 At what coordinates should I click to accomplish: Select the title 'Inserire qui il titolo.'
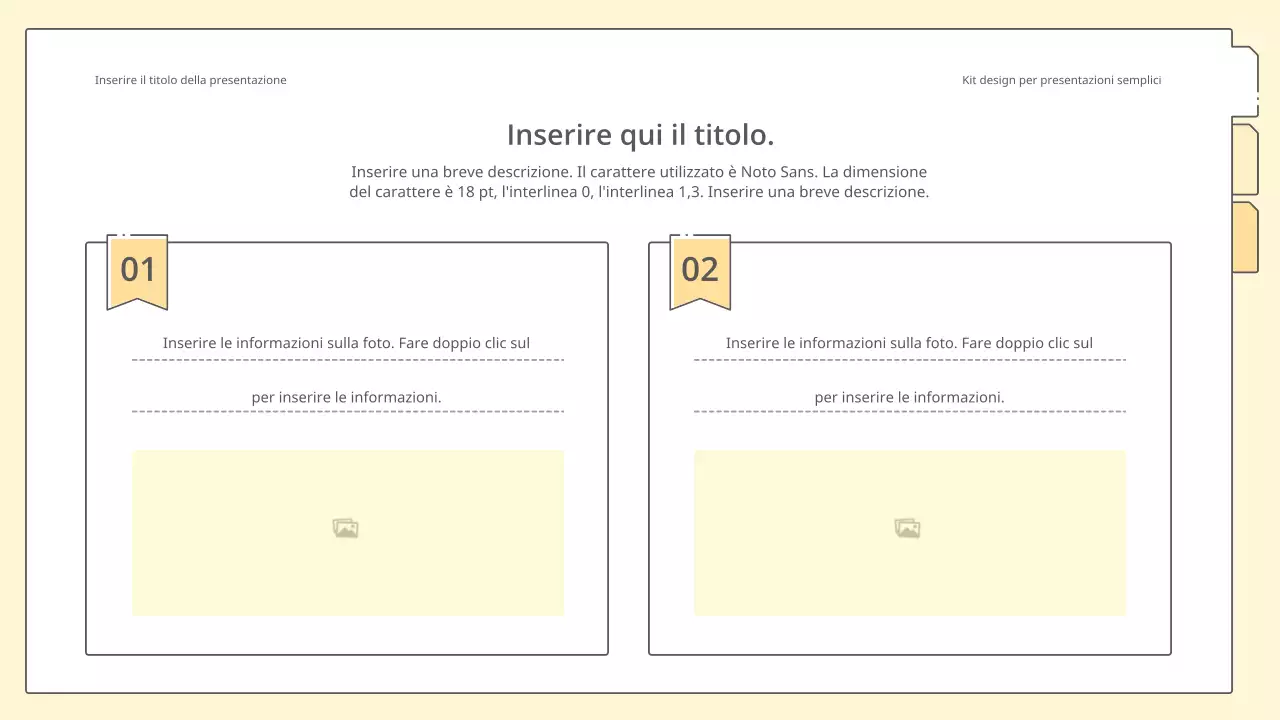click(640, 134)
